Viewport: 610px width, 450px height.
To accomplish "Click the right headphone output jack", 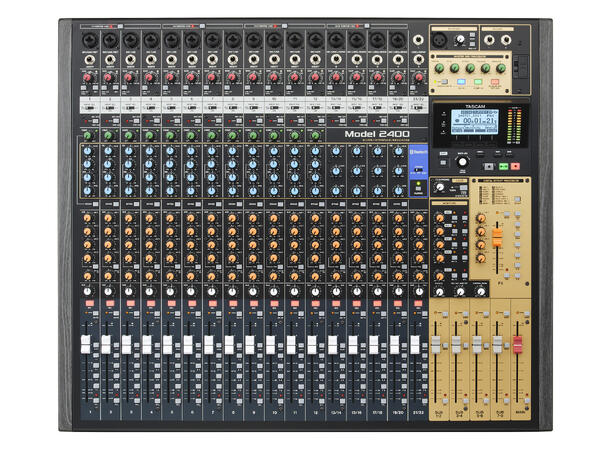I will pyautogui.click(x=506, y=39).
